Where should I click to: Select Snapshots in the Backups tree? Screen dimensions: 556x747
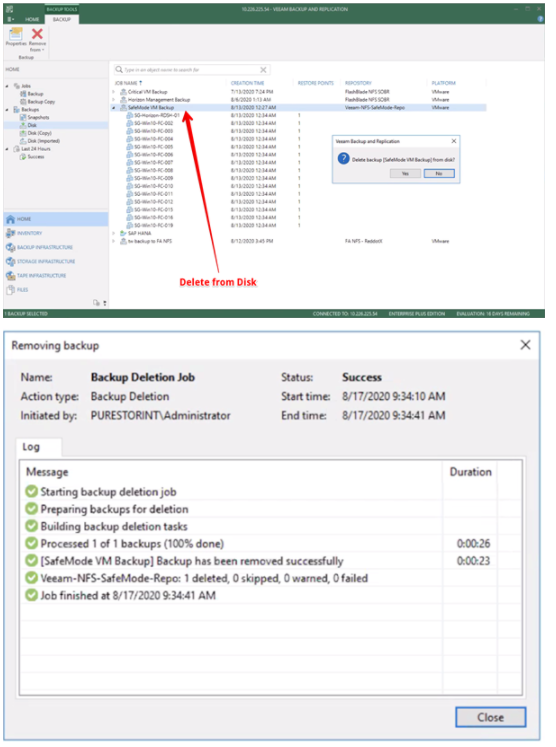[34, 117]
